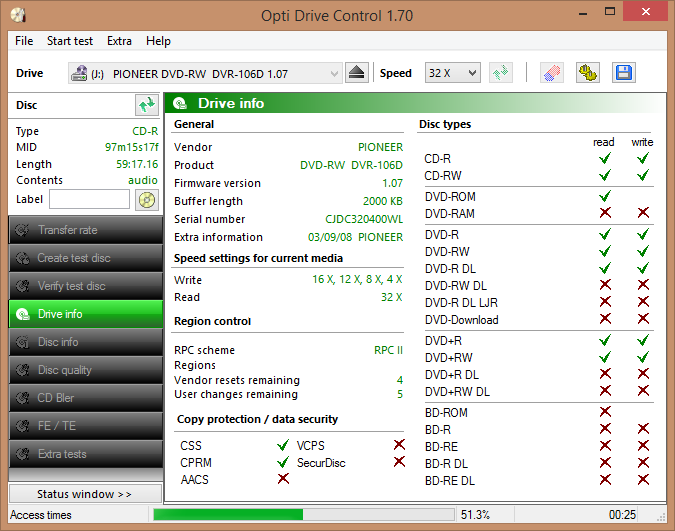675x531 pixels.
Task: Click the disc label icon button
Action: (x=146, y=200)
